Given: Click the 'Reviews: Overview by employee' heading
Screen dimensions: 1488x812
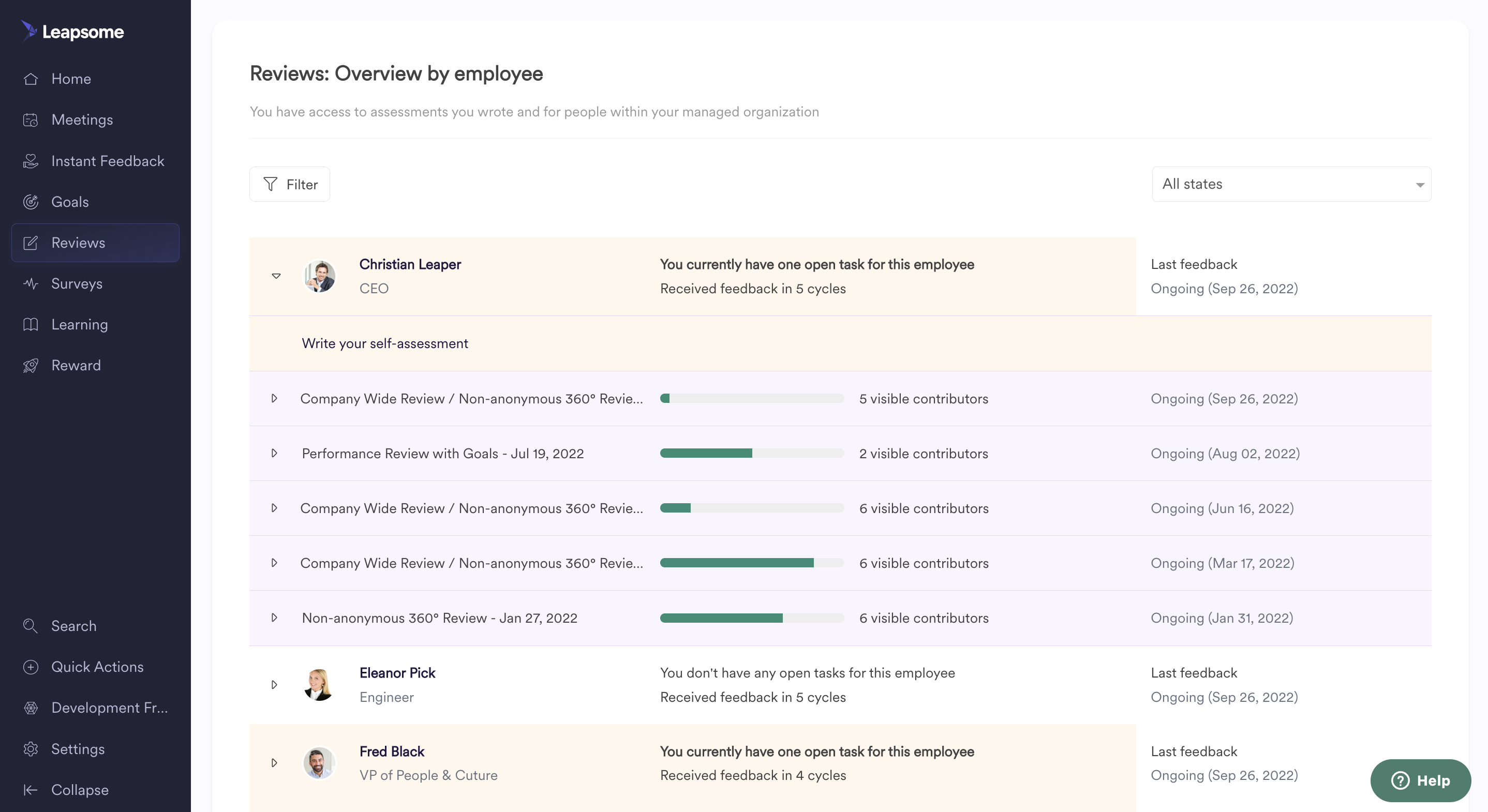Looking at the screenshot, I should coord(396,73).
